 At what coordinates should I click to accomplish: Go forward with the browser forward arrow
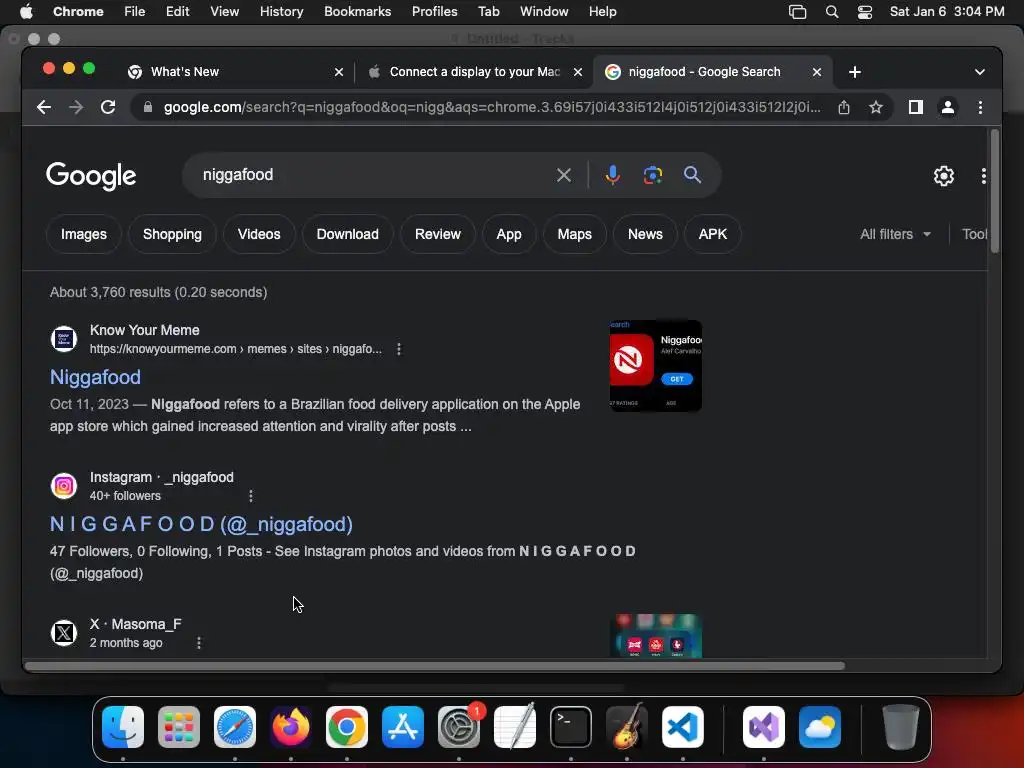pyautogui.click(x=76, y=107)
